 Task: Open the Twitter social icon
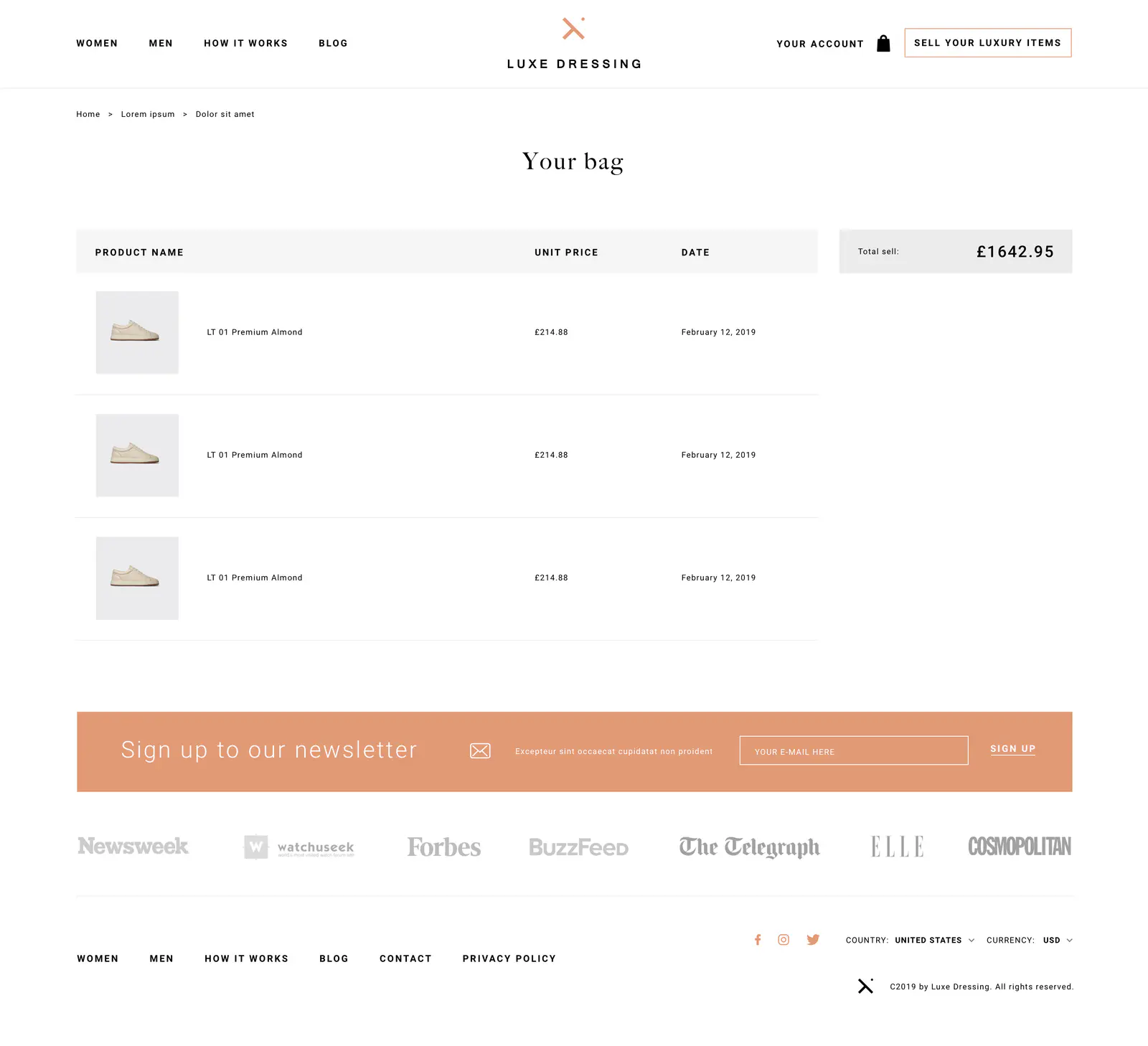(x=813, y=940)
